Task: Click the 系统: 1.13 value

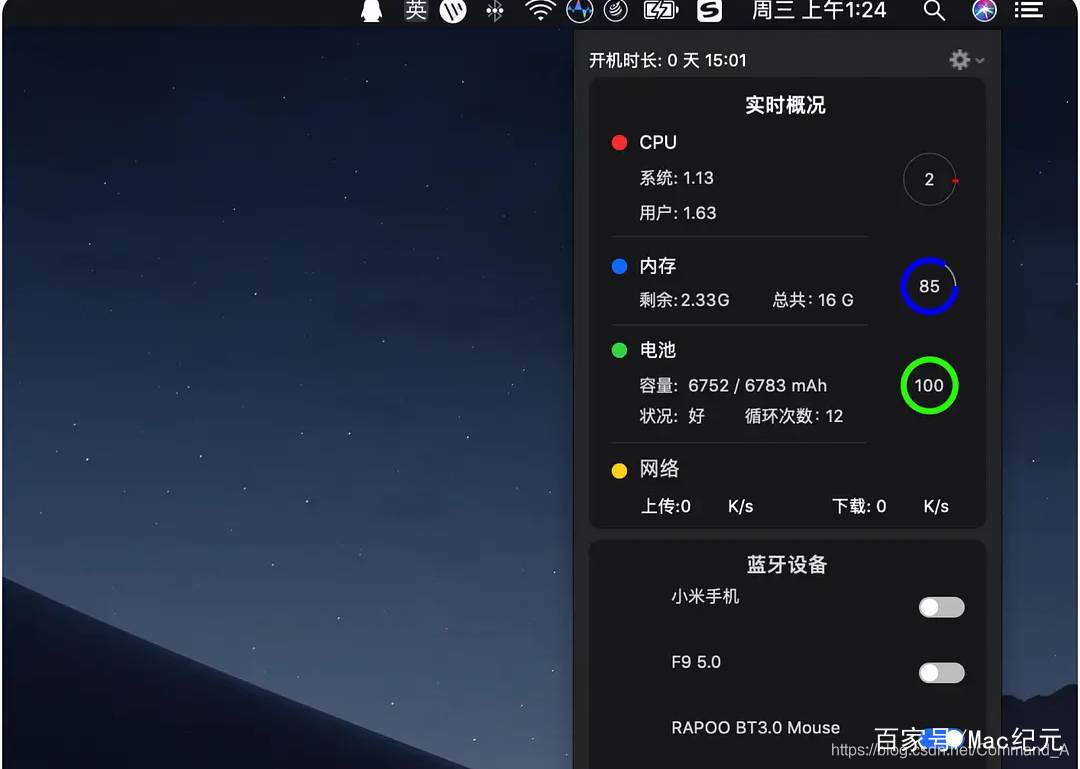Action: tap(676, 178)
